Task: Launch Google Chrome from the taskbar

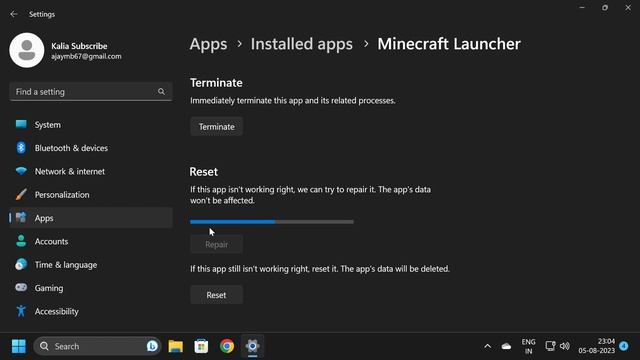Action: coord(227,346)
